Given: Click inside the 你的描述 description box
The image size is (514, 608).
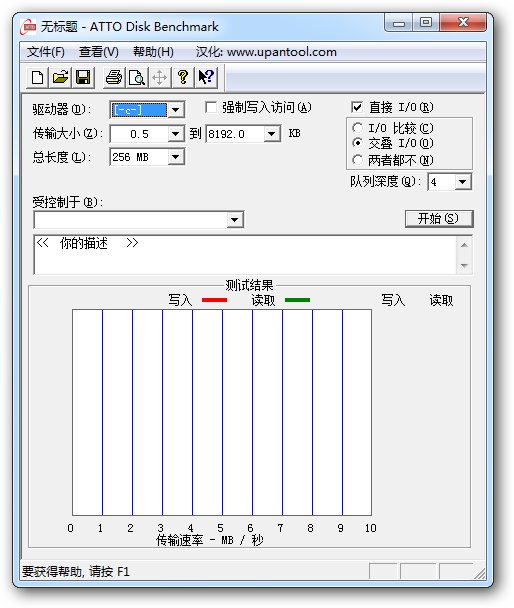Looking at the screenshot, I should point(245,255).
